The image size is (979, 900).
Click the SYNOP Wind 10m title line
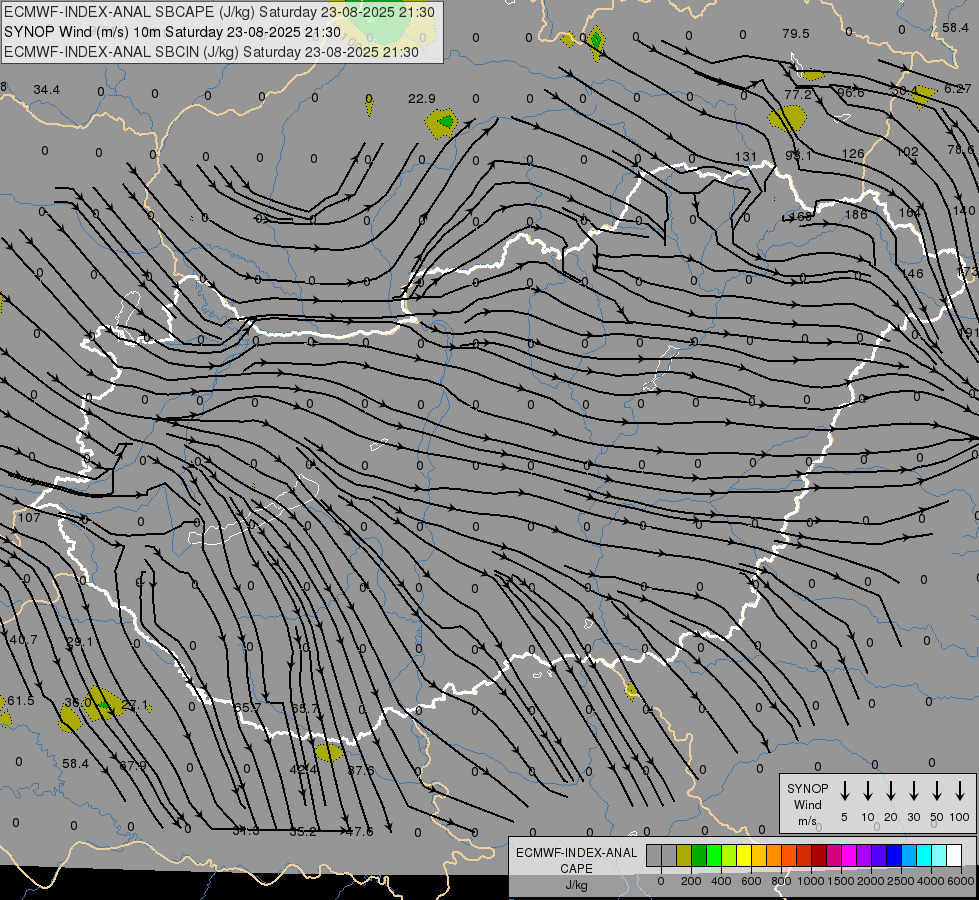pyautogui.click(x=172, y=32)
